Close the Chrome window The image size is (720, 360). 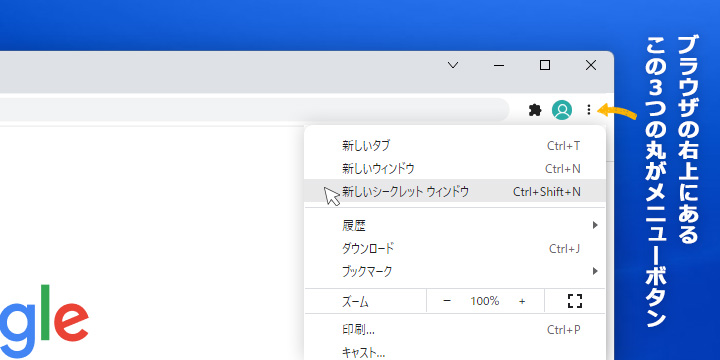(x=591, y=65)
